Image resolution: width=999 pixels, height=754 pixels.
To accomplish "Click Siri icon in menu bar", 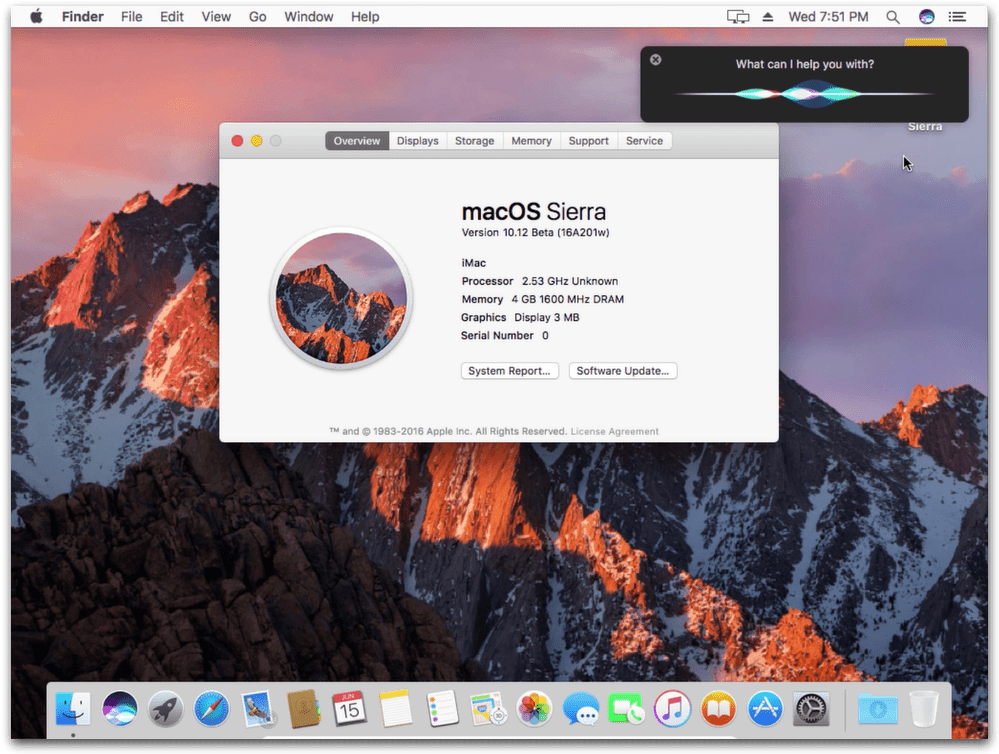I will (x=927, y=17).
